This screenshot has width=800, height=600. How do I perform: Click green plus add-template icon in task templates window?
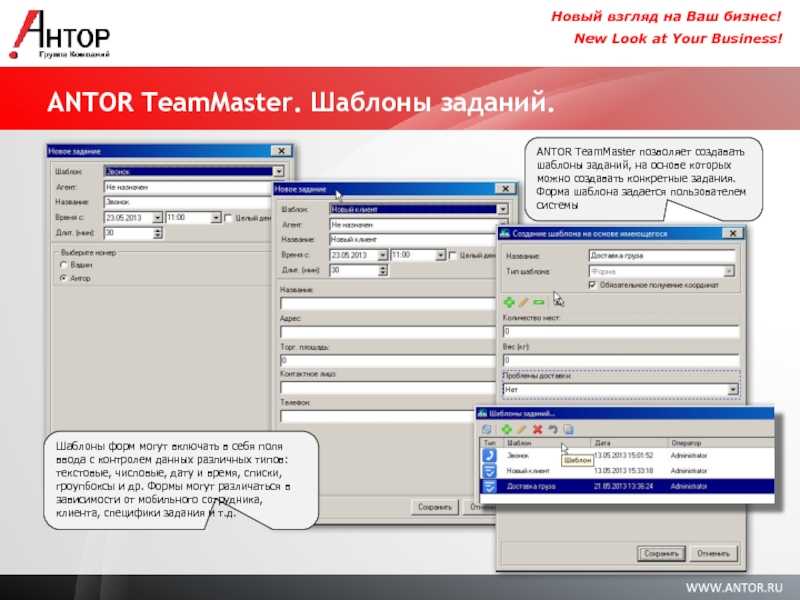(x=506, y=430)
